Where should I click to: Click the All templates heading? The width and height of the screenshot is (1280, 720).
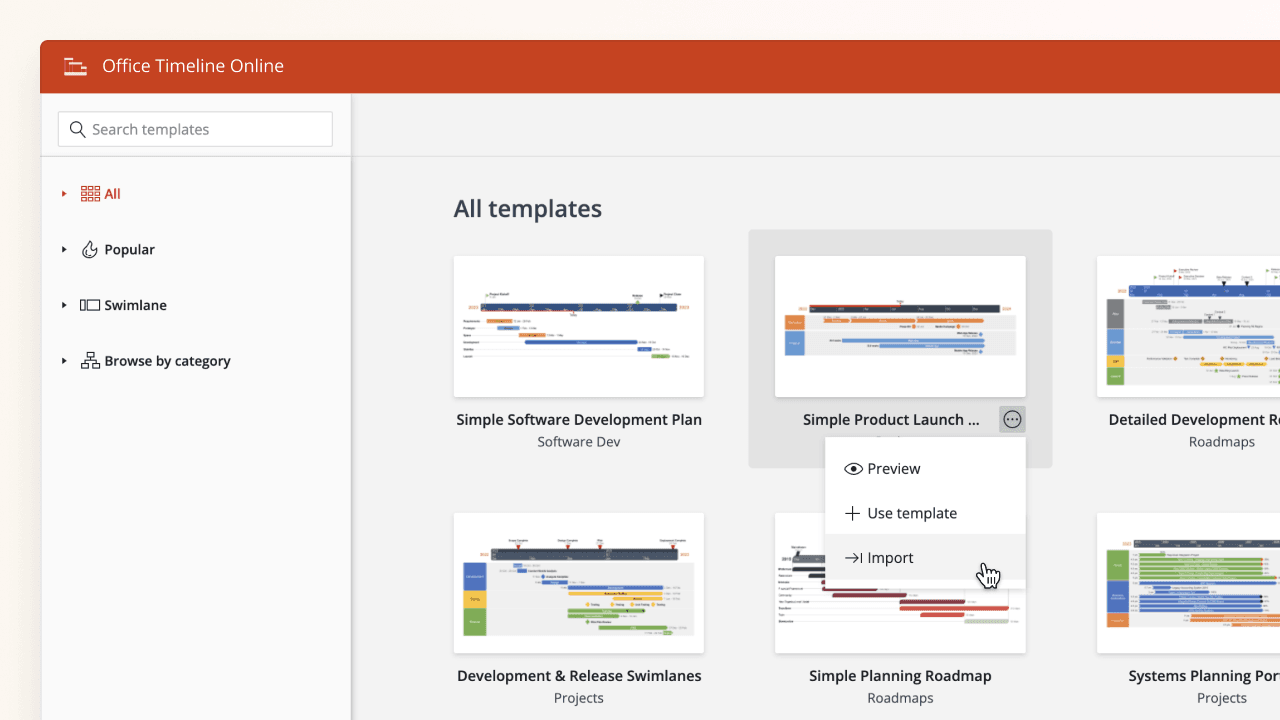(x=528, y=208)
